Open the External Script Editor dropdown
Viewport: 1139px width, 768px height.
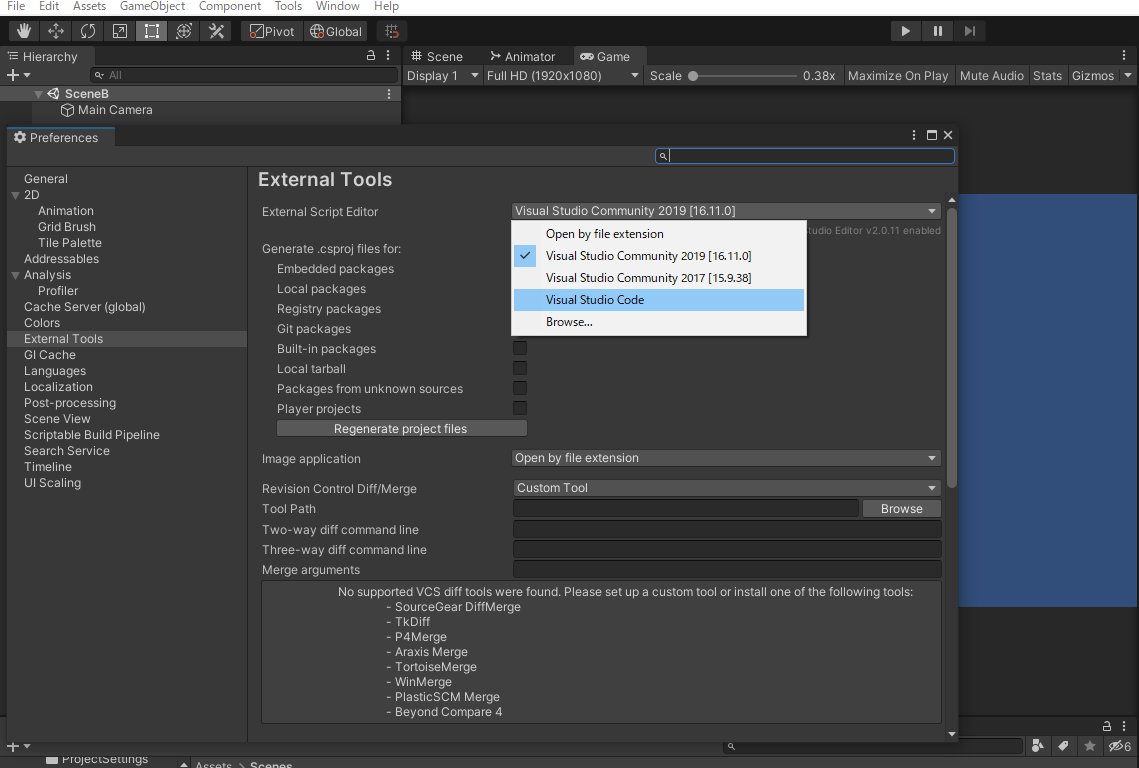click(x=725, y=211)
